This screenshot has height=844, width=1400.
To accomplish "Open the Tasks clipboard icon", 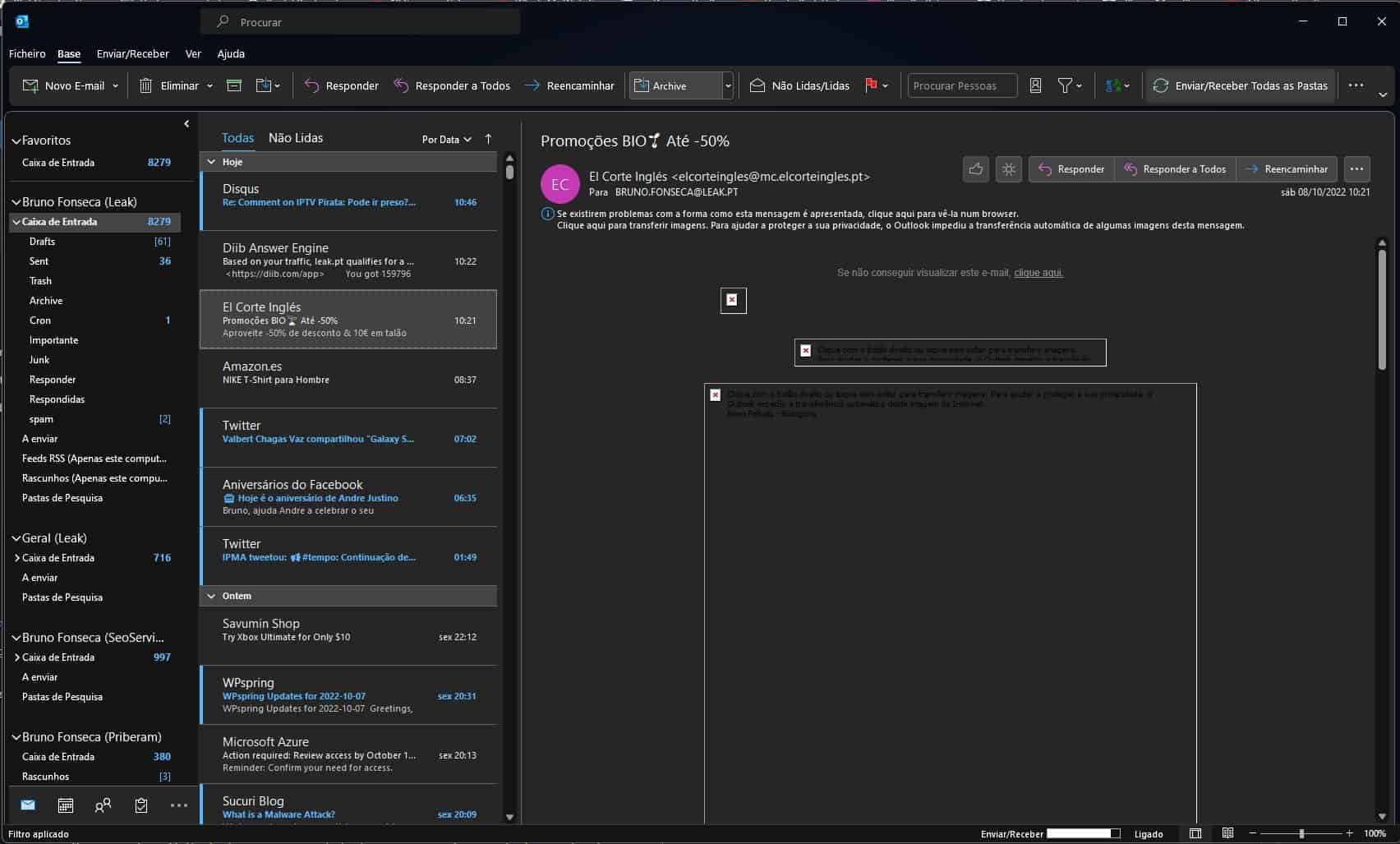I will (141, 805).
